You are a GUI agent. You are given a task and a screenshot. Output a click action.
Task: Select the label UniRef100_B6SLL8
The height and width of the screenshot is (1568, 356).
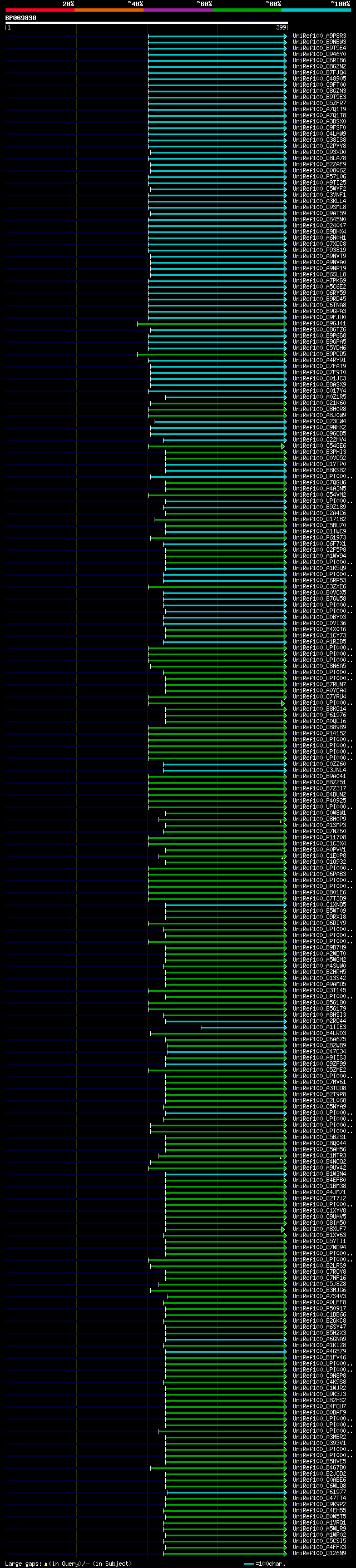tap(319, 275)
